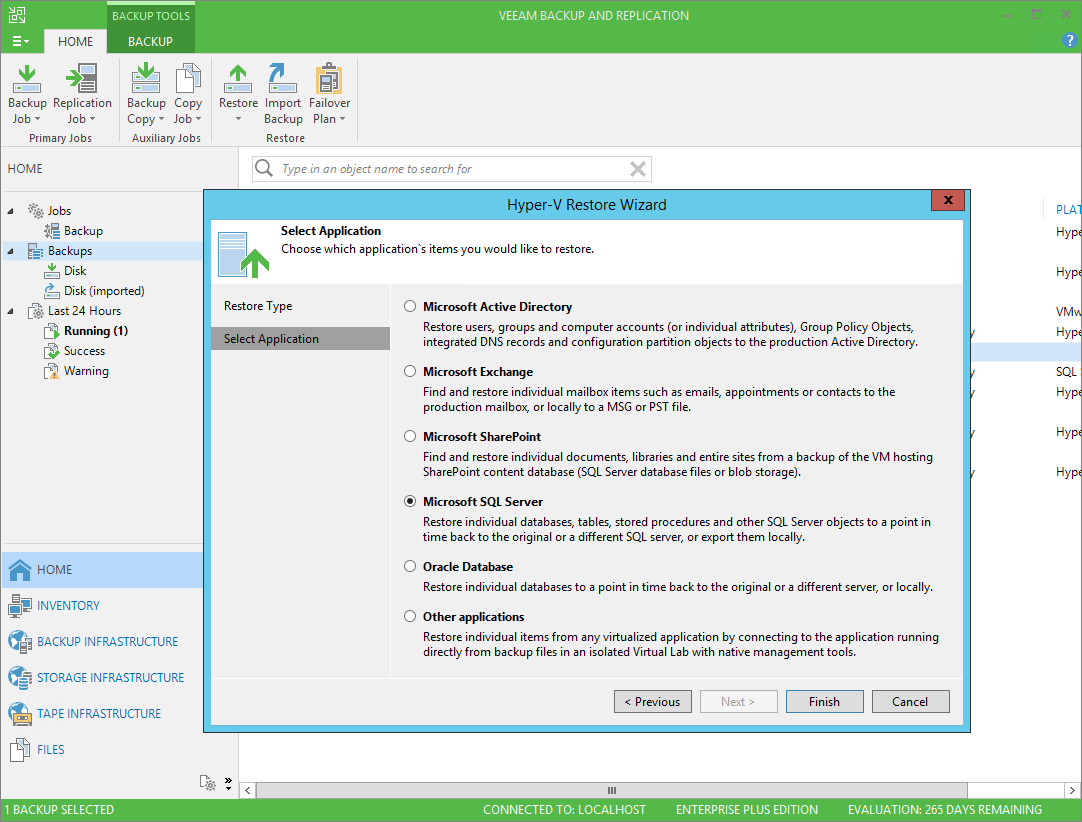Click the Backups node icon in tree
Image resolution: width=1082 pixels, height=822 pixels.
[35, 251]
